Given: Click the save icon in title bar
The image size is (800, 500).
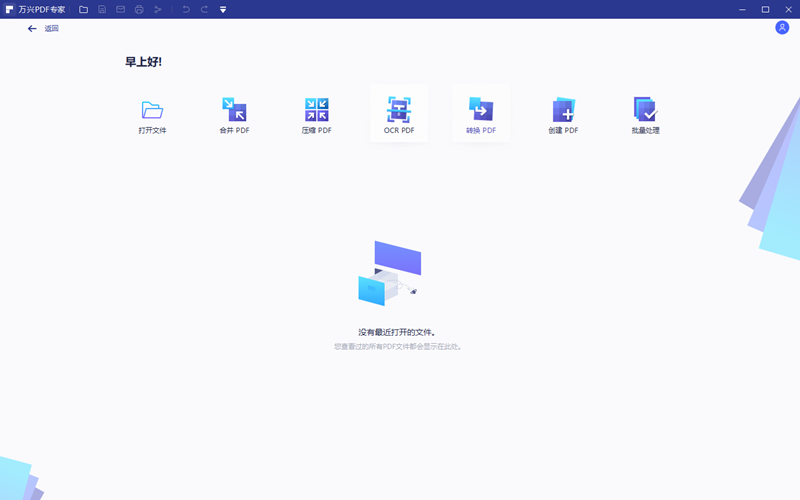Looking at the screenshot, I should pyautogui.click(x=102, y=9).
